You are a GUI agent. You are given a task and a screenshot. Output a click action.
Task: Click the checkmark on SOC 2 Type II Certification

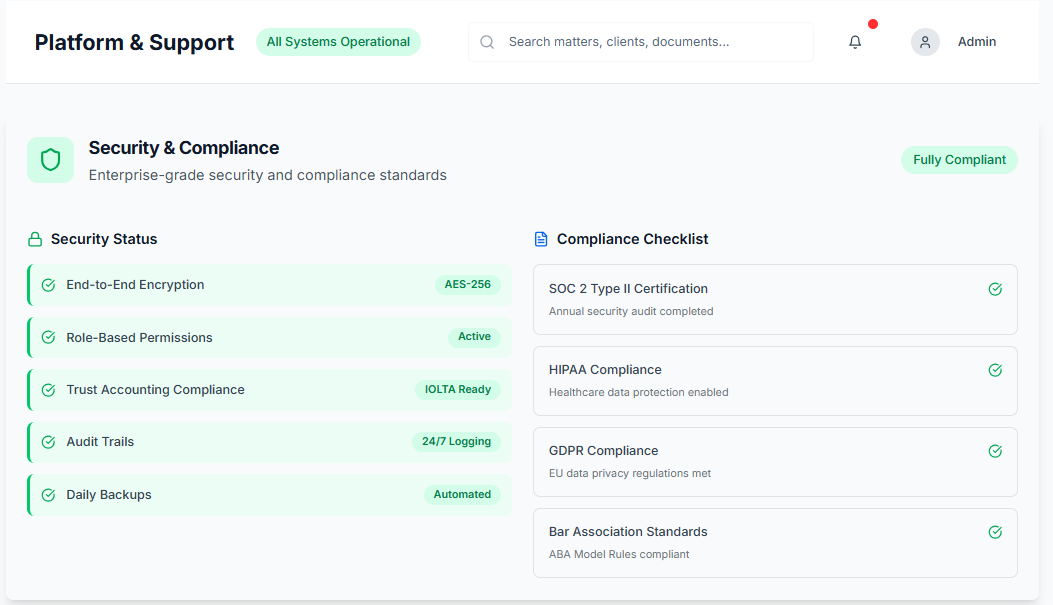[995, 289]
